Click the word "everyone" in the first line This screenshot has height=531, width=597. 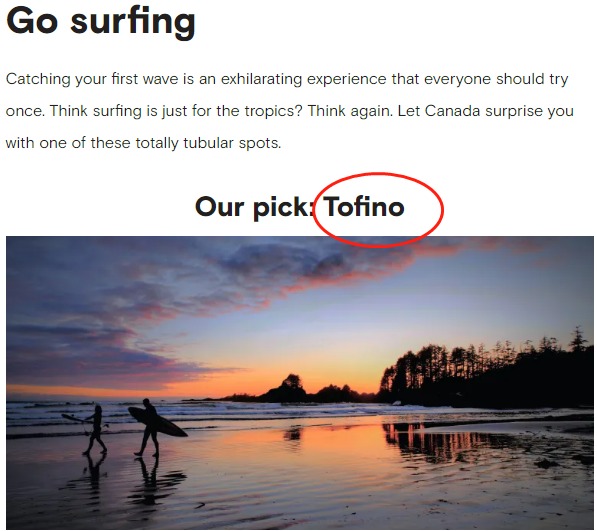(458, 79)
